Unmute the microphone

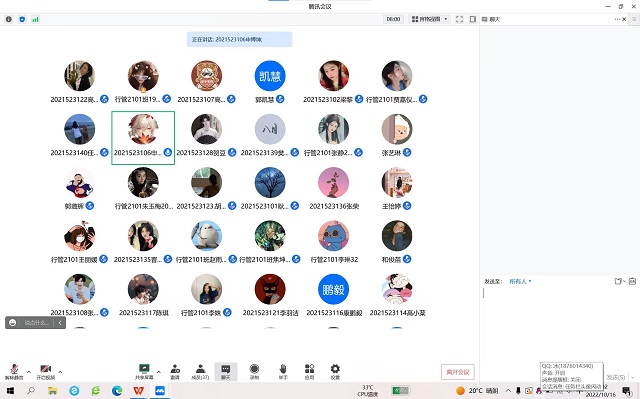pos(14,371)
